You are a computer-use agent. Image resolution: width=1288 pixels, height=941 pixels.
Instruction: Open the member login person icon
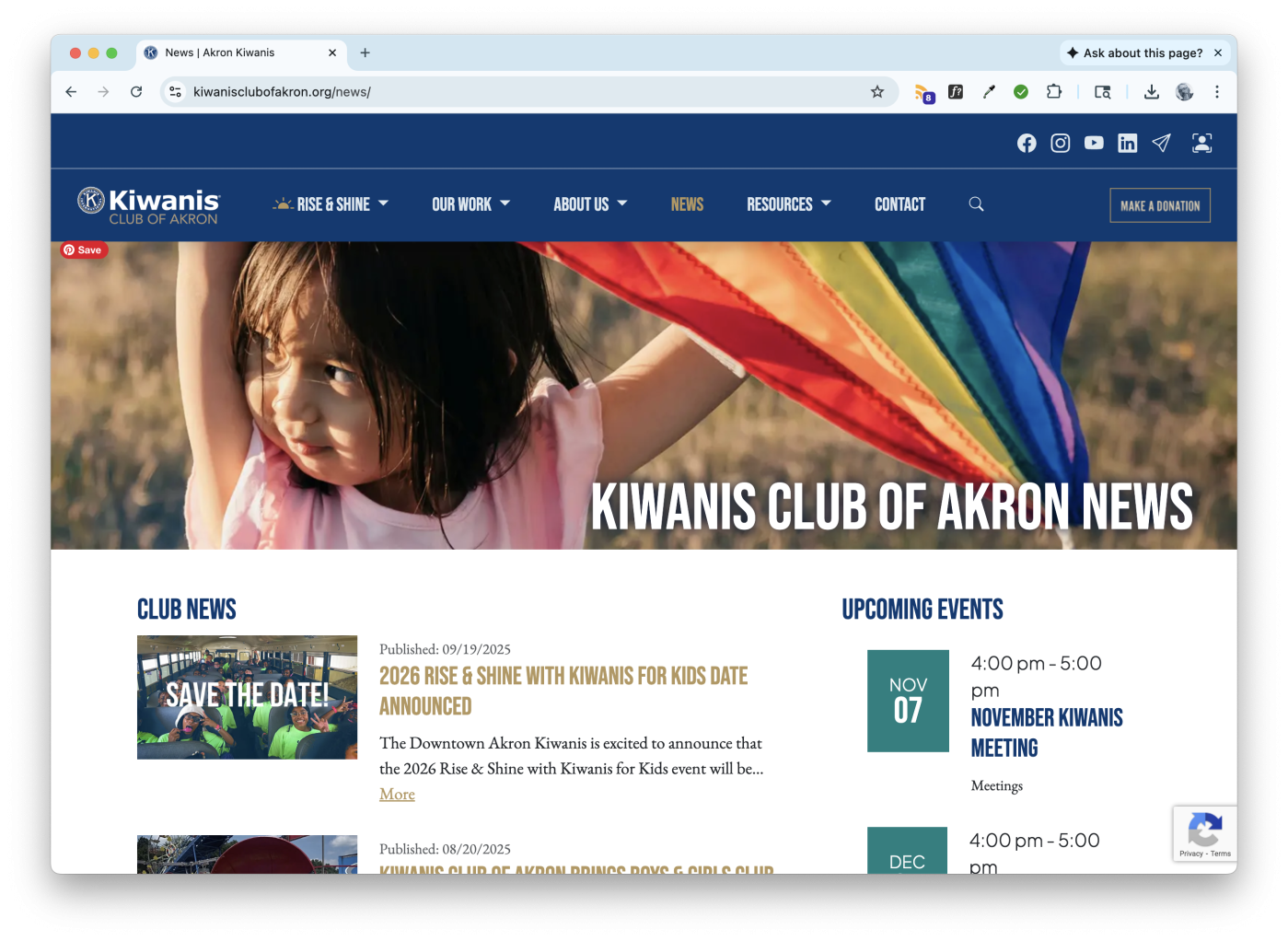click(1201, 143)
